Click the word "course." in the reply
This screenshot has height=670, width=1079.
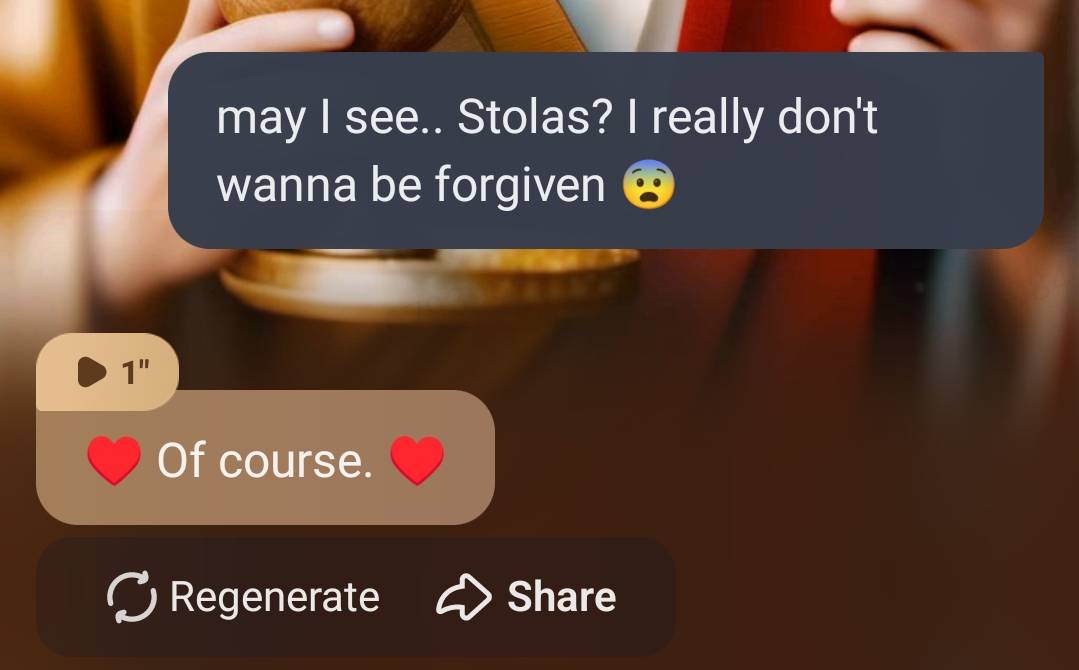(x=296, y=462)
